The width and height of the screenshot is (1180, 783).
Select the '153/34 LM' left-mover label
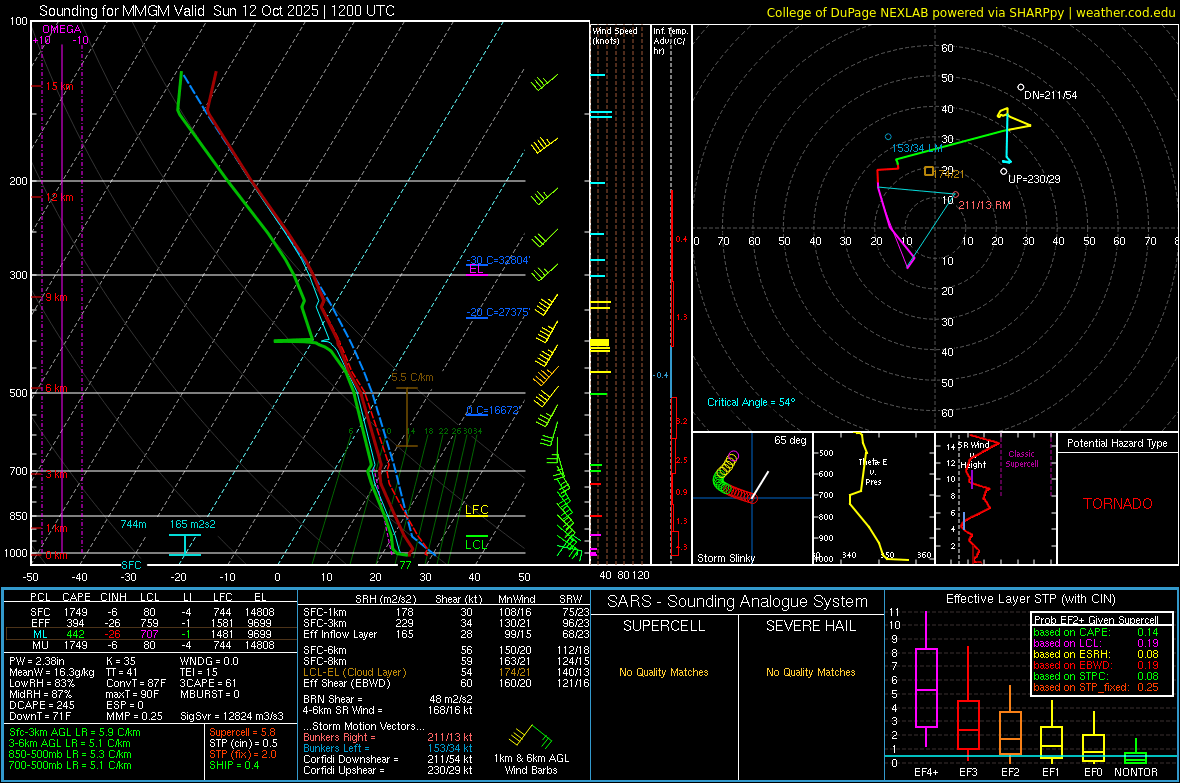click(917, 148)
